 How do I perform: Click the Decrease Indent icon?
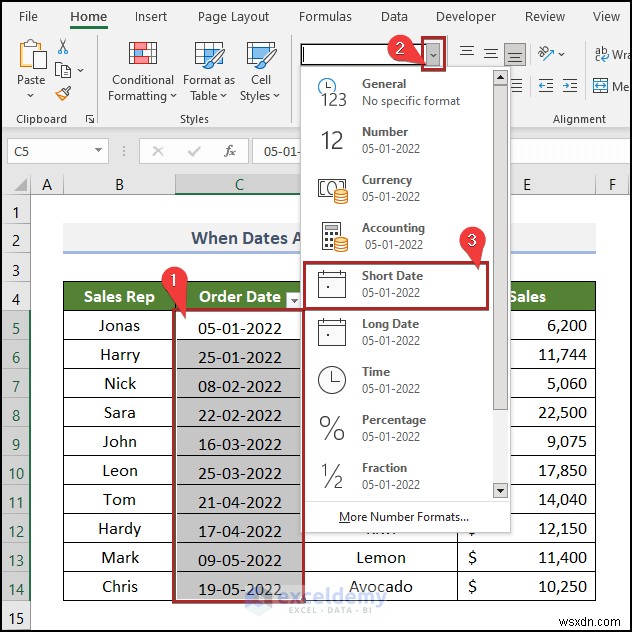546,85
